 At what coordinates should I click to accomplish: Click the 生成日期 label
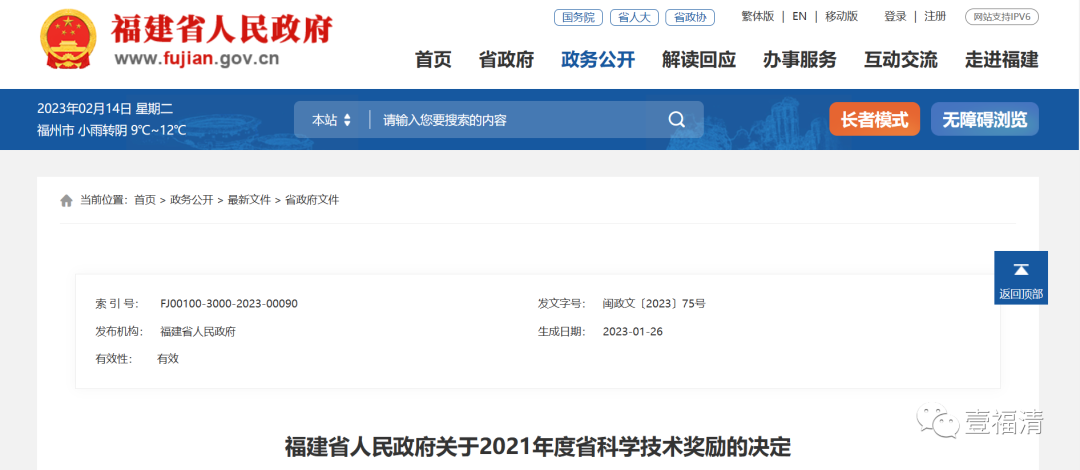click(561, 331)
